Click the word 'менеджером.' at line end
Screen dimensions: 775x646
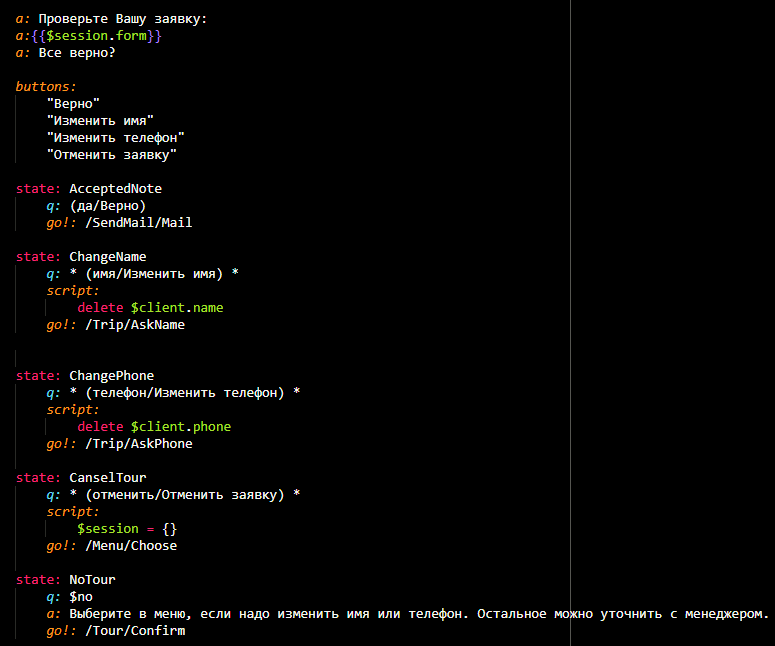point(727,614)
